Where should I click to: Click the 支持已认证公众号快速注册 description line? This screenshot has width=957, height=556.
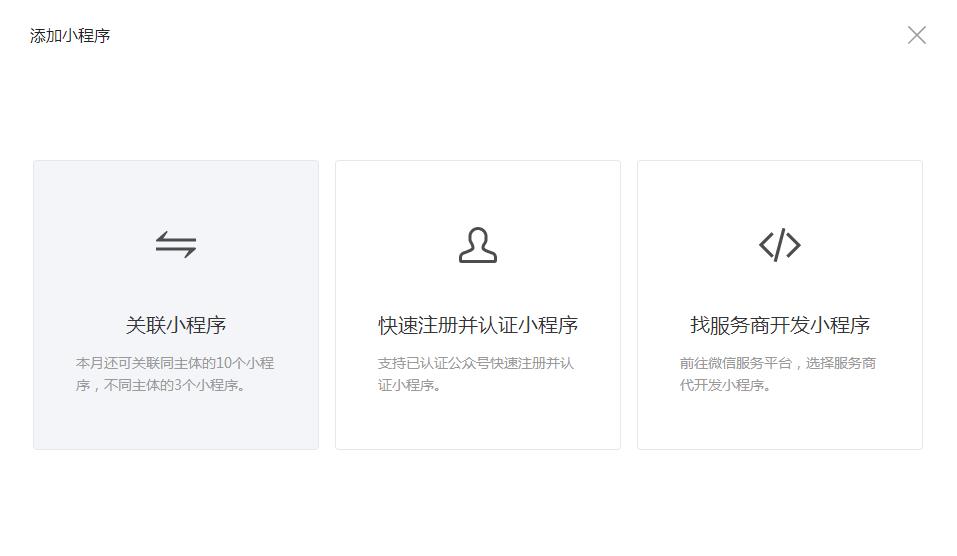pos(476,363)
